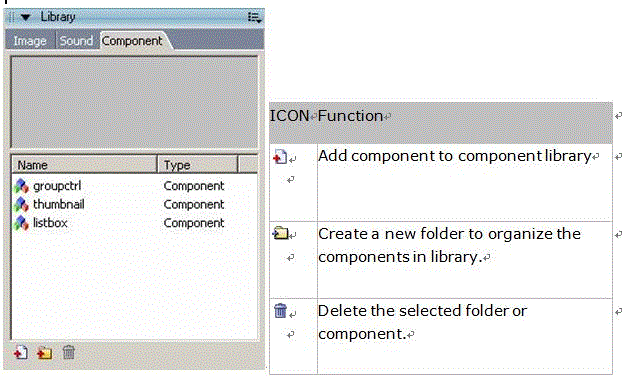Viewport: 622px width, 376px height.
Task: Select the Component tab
Action: coord(132,41)
